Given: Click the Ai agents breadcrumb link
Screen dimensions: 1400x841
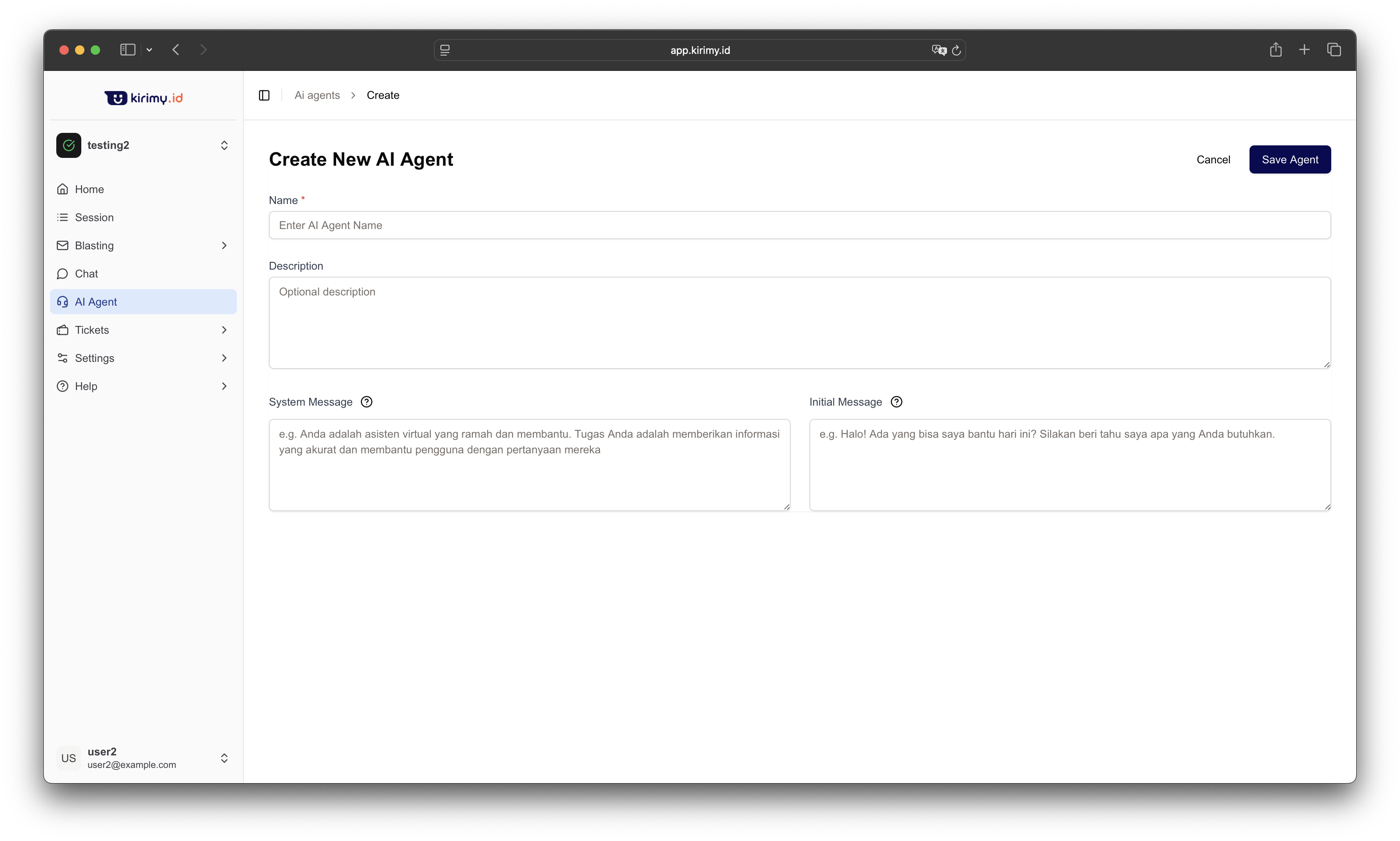Looking at the screenshot, I should [317, 95].
